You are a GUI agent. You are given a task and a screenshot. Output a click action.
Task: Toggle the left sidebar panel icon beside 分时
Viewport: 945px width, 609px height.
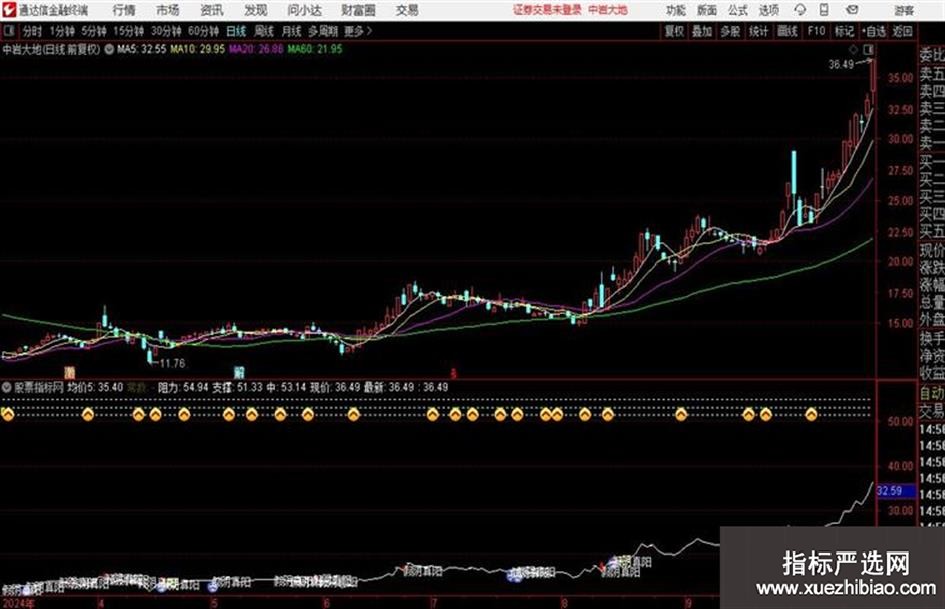[x=8, y=31]
